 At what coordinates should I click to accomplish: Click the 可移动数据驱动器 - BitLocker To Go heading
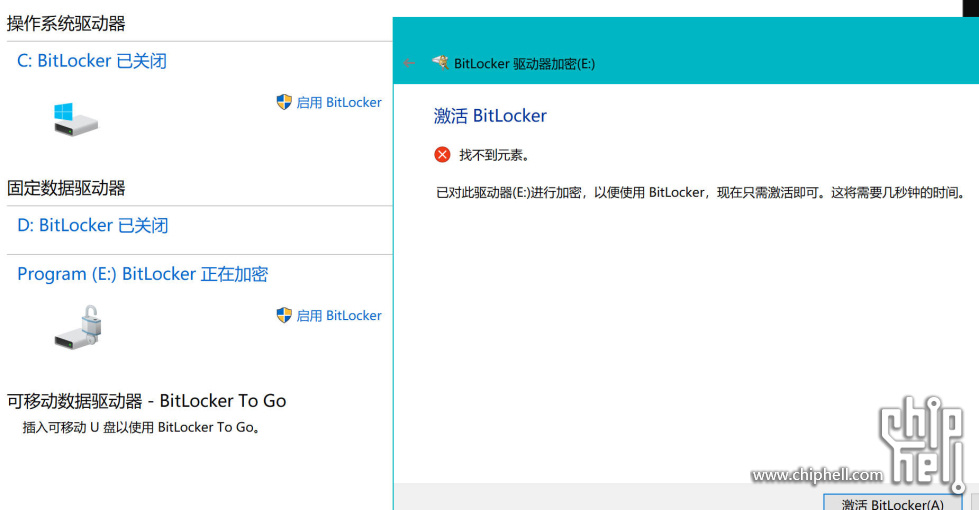pos(146,401)
